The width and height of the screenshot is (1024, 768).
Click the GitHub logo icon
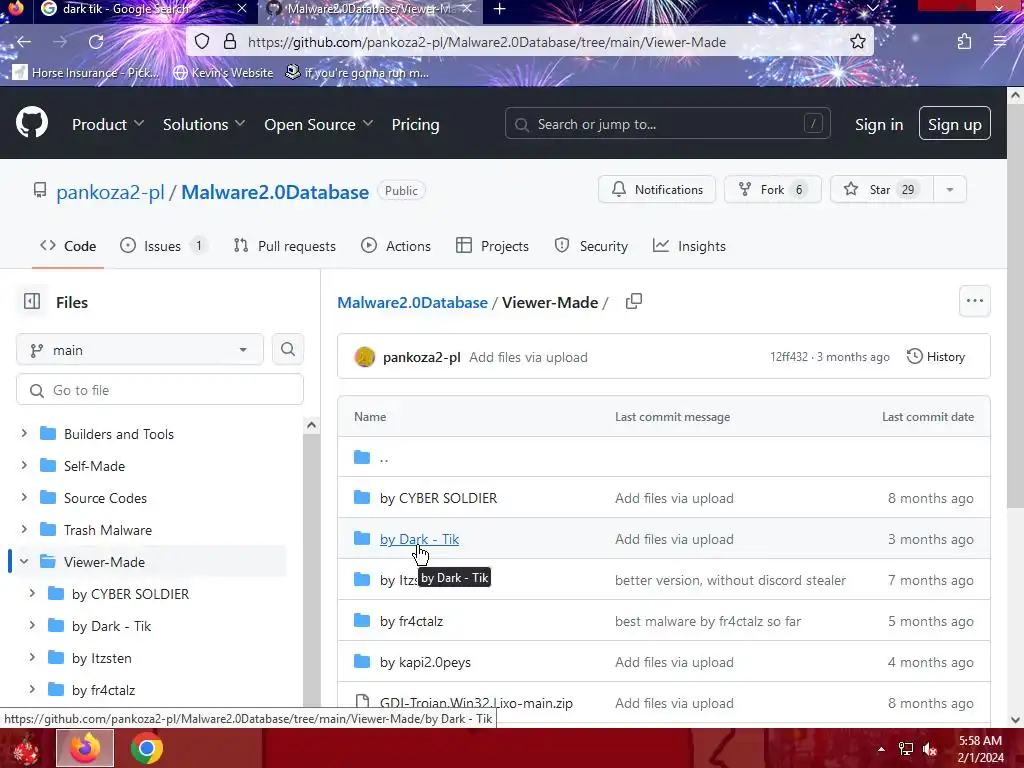(31, 122)
